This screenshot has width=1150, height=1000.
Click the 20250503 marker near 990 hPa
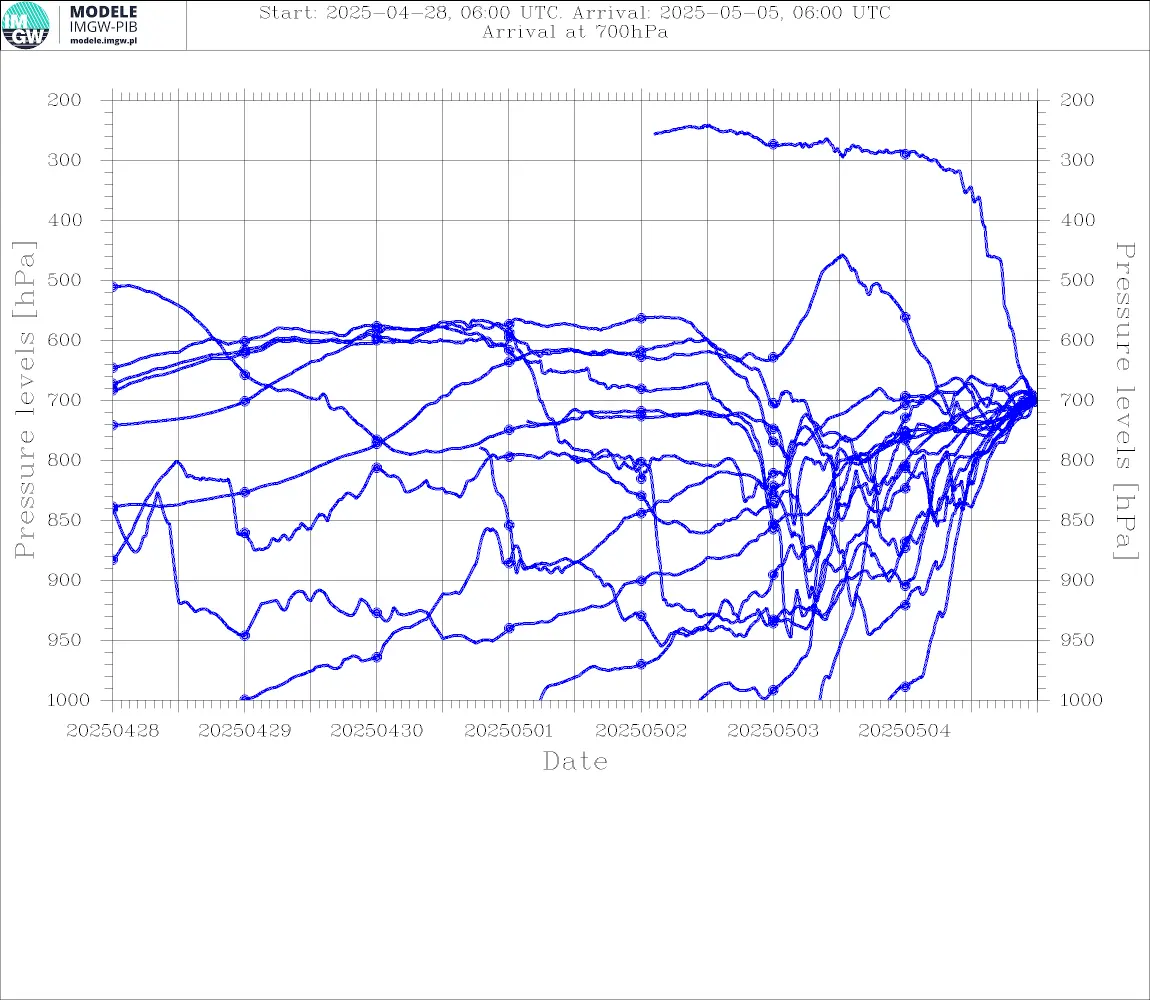click(773, 690)
